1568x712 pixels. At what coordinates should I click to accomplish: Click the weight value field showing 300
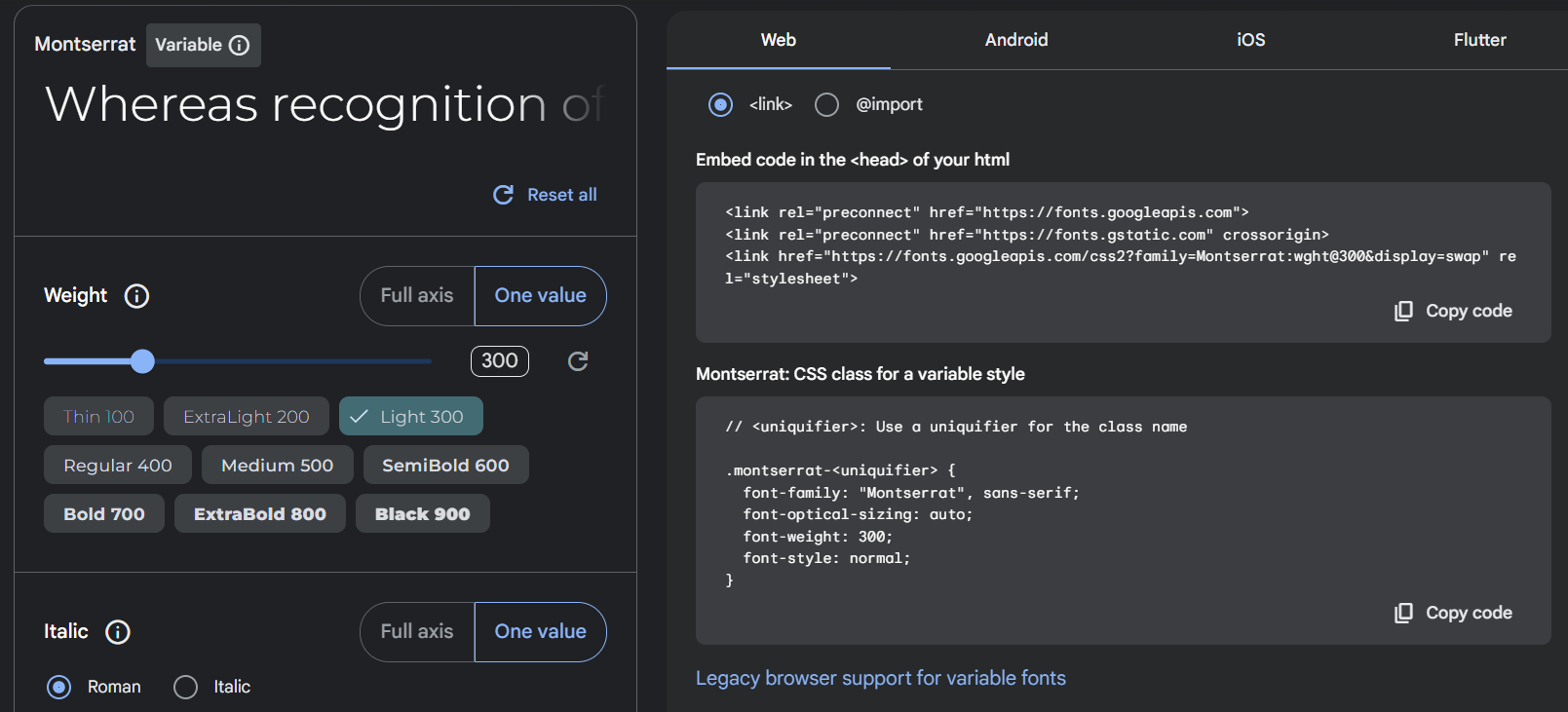[500, 361]
